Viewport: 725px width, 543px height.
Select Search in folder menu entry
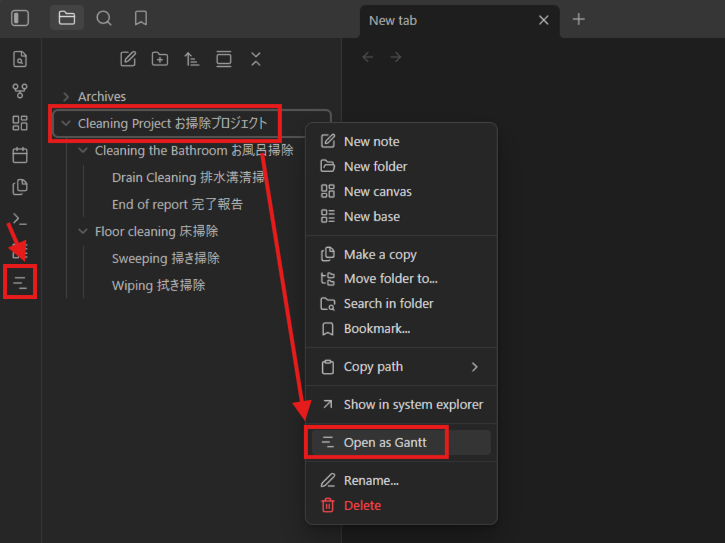(401, 303)
